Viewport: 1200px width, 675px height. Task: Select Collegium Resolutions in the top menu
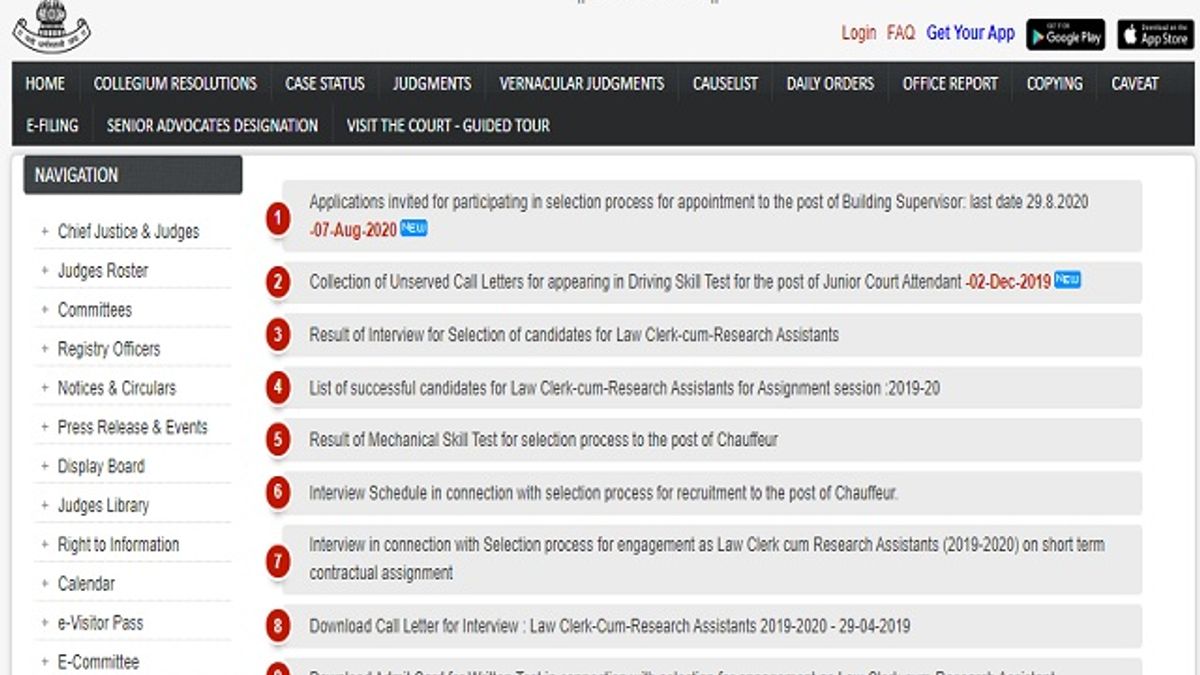point(175,84)
